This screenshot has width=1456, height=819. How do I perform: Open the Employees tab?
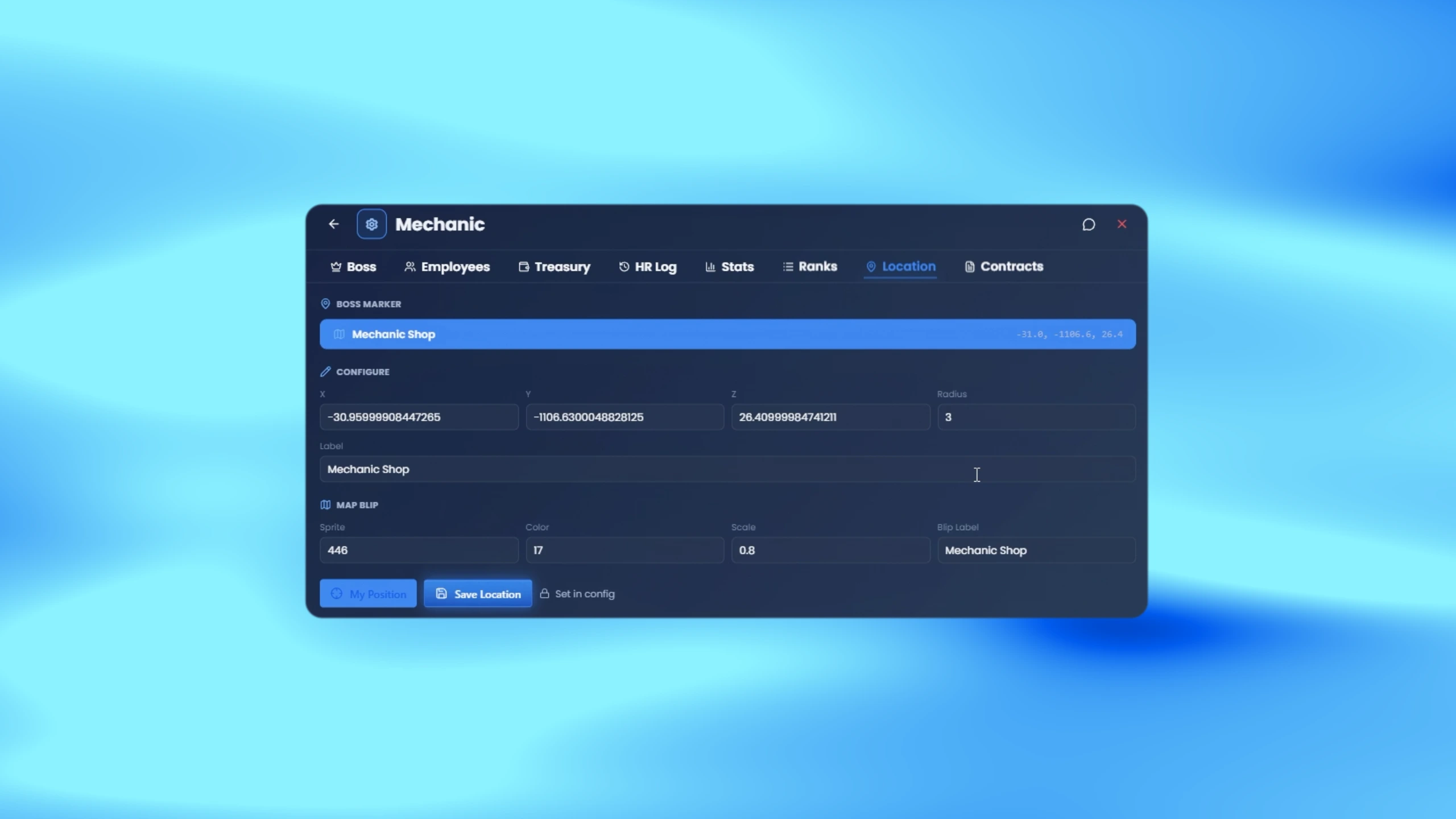(x=447, y=267)
